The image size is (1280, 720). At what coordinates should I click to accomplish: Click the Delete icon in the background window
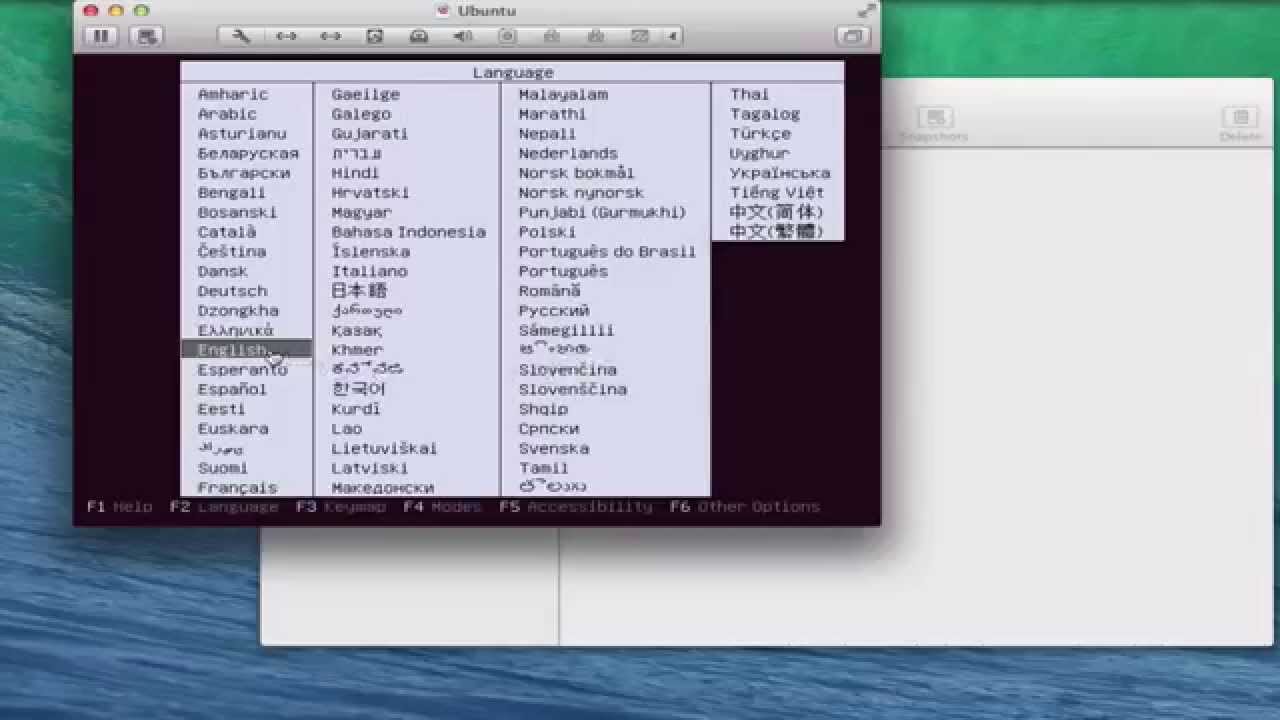tap(1240, 125)
